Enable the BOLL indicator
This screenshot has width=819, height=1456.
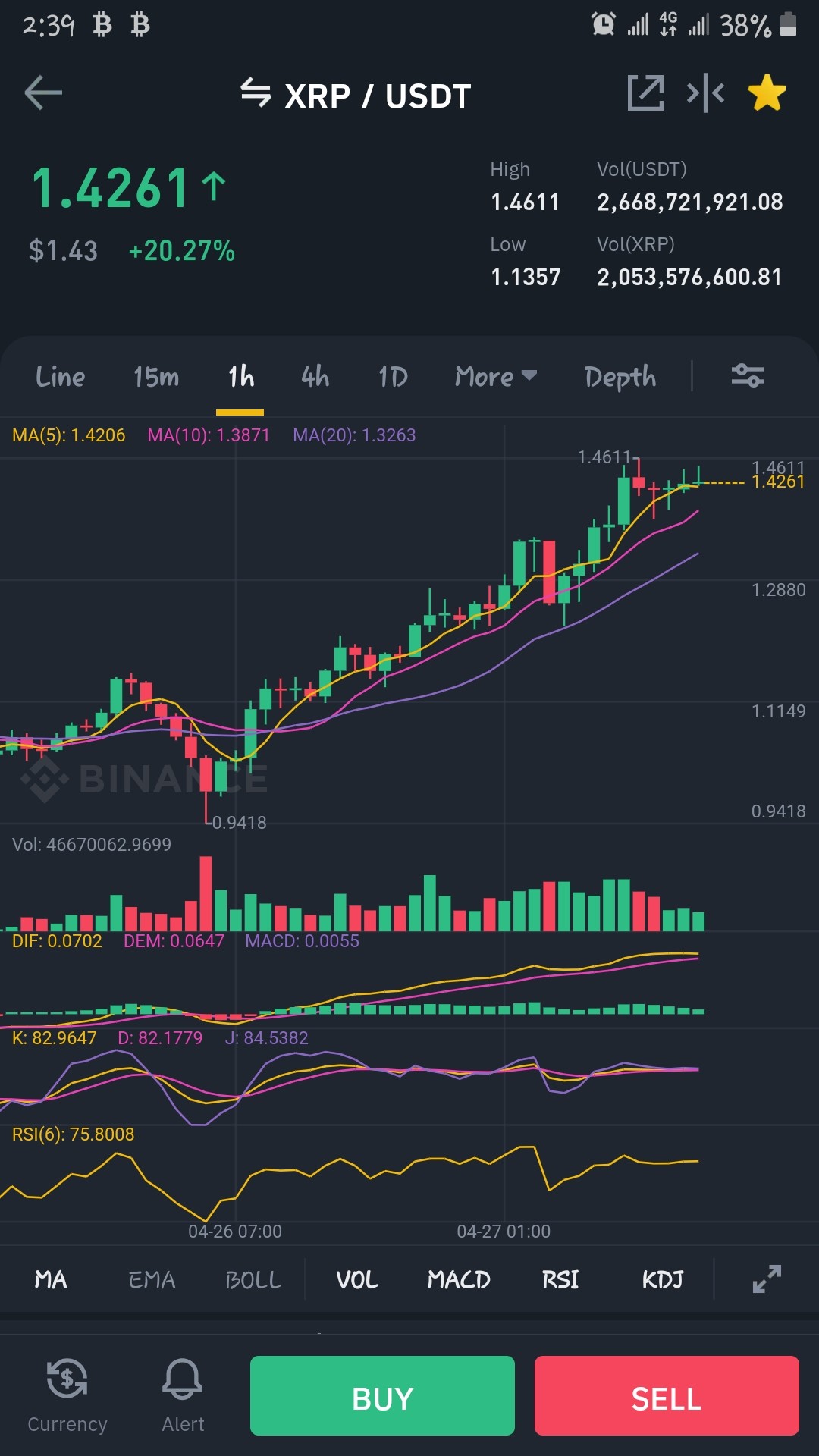[253, 1280]
